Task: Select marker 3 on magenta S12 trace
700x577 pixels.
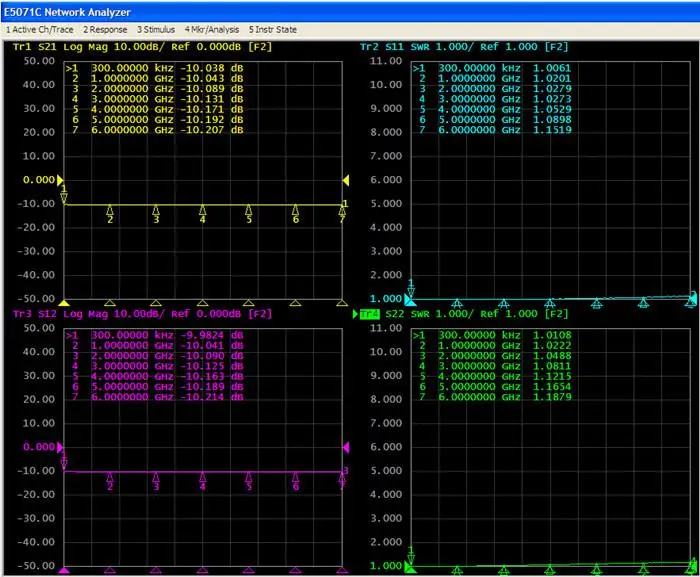Action: (156, 481)
